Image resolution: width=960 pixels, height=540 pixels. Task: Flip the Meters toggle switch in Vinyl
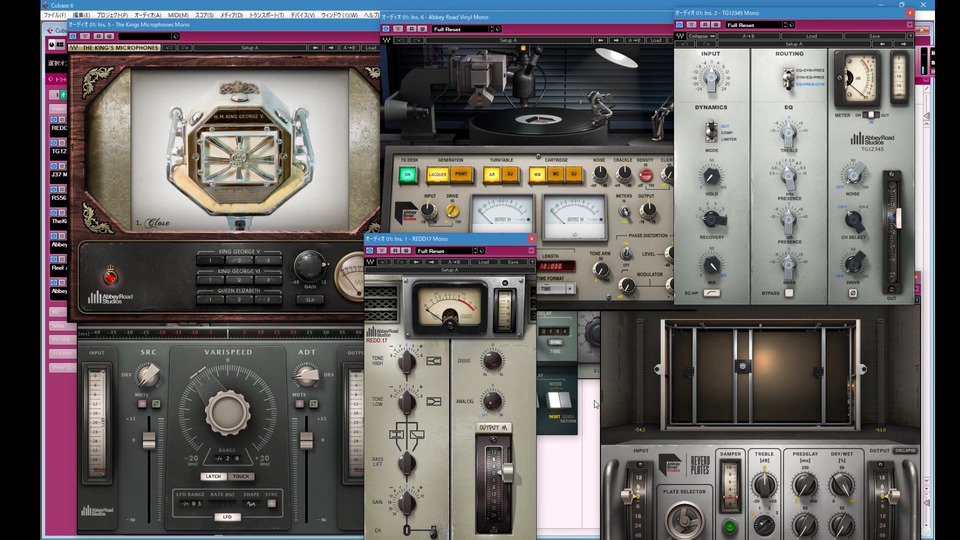coord(624,211)
